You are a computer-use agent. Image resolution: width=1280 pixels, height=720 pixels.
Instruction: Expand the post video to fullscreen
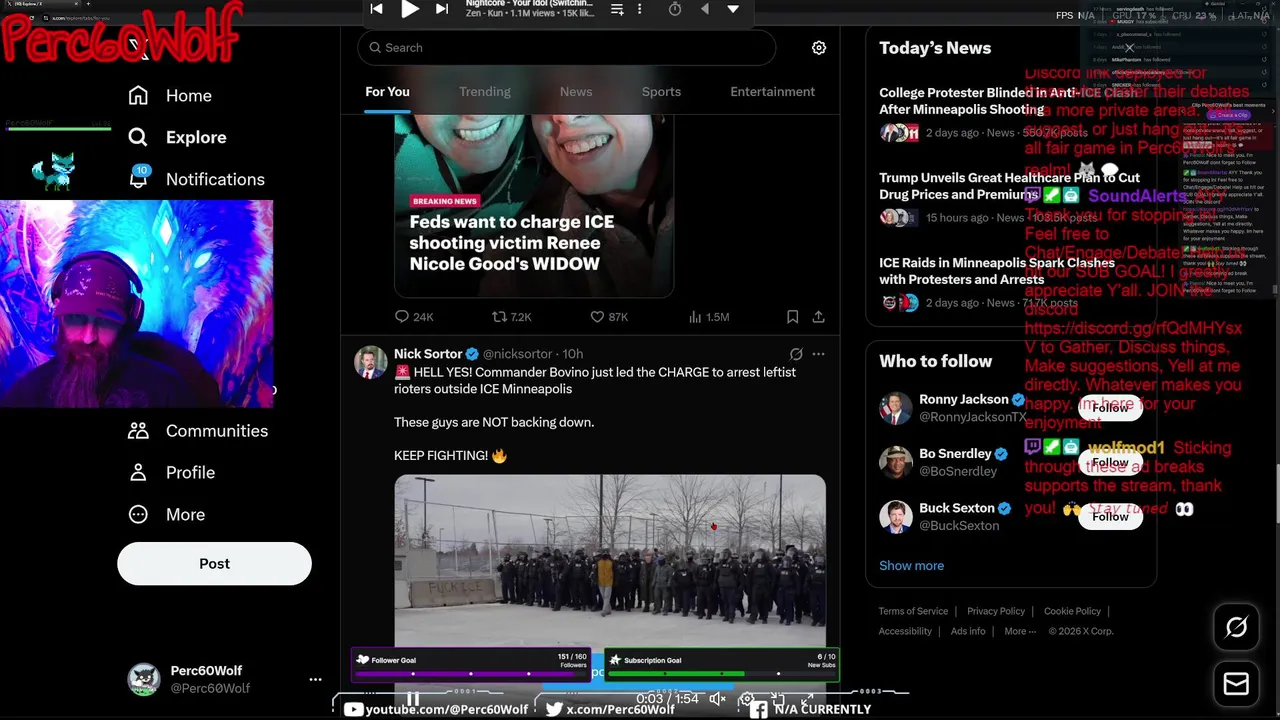[x=807, y=699]
